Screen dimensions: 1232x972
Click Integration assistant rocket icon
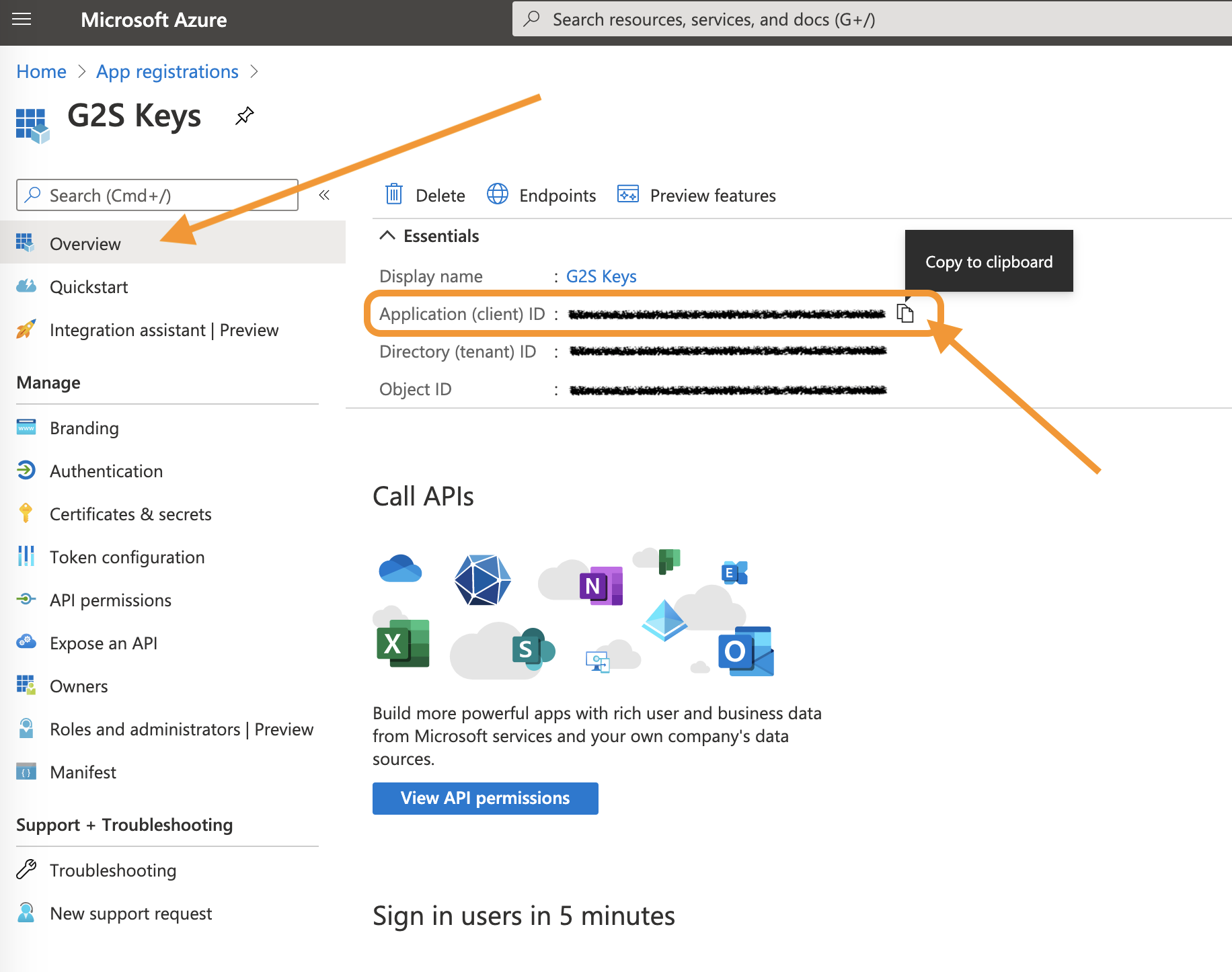tap(26, 329)
